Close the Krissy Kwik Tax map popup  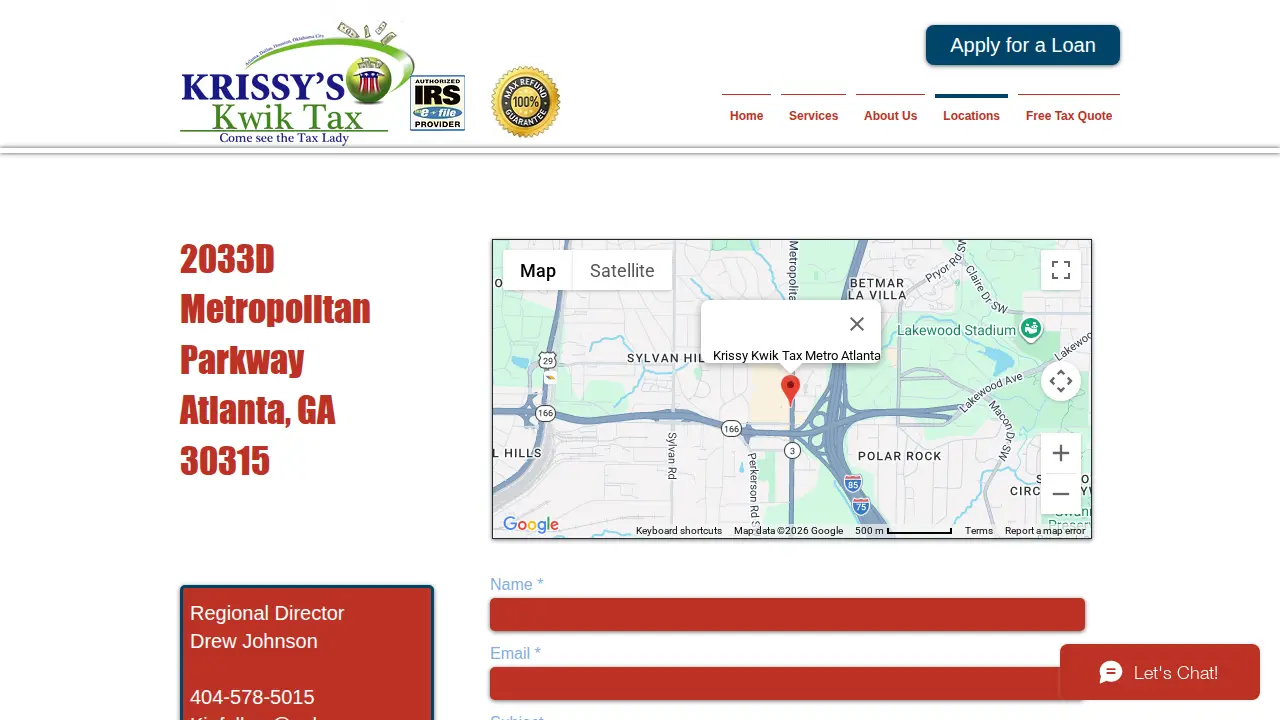[x=857, y=324]
